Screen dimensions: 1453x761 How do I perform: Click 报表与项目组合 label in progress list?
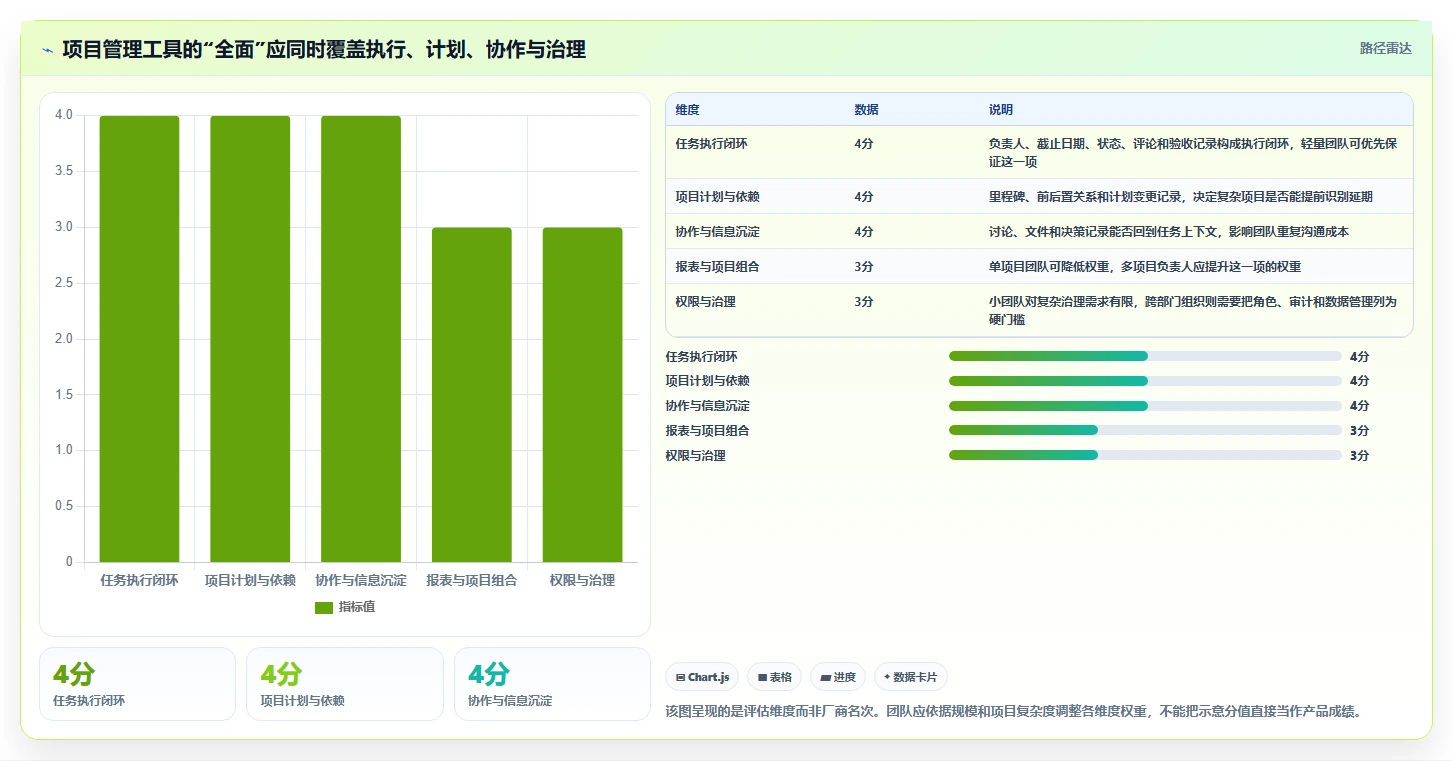click(708, 431)
